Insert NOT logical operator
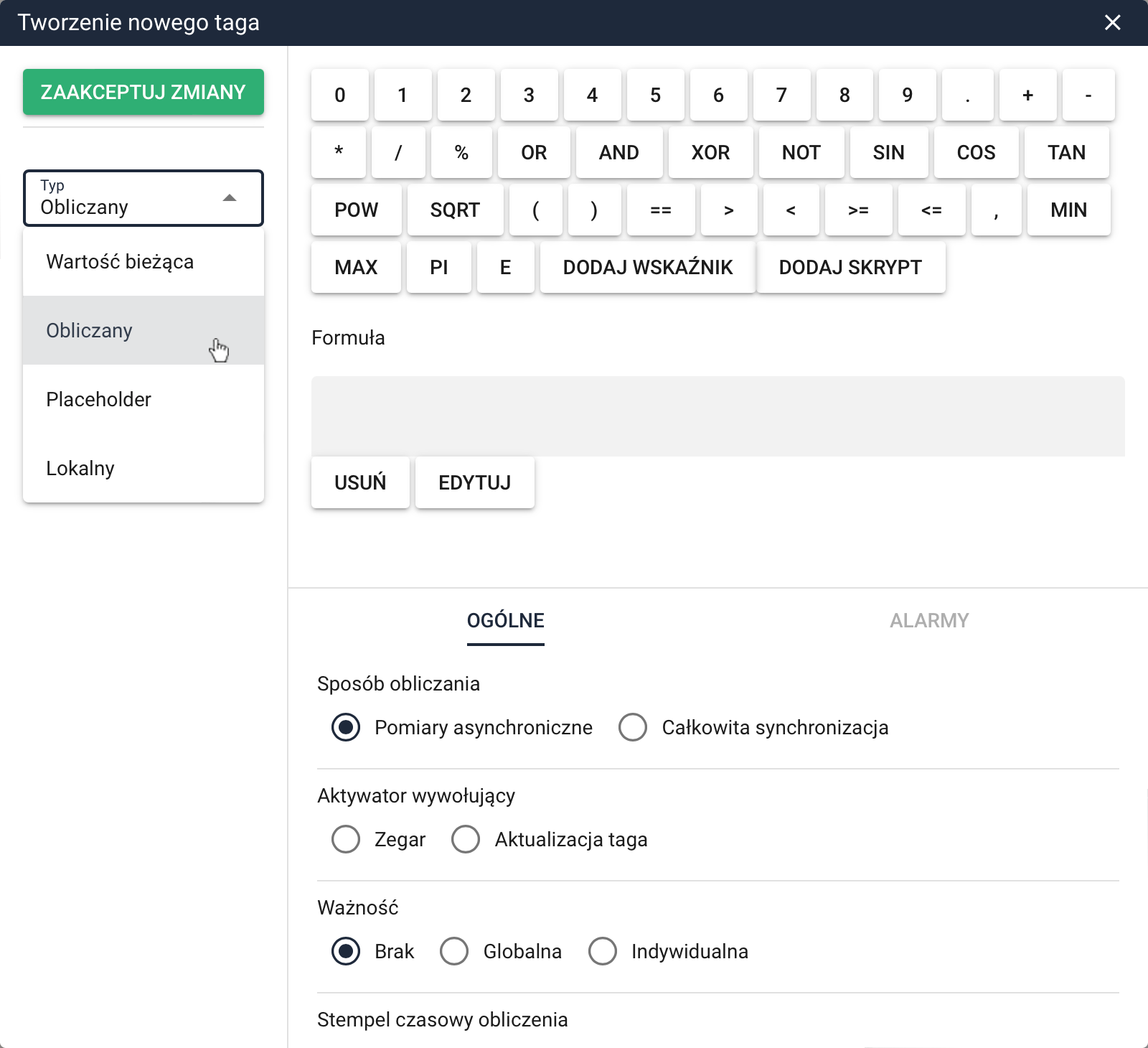 coord(801,152)
